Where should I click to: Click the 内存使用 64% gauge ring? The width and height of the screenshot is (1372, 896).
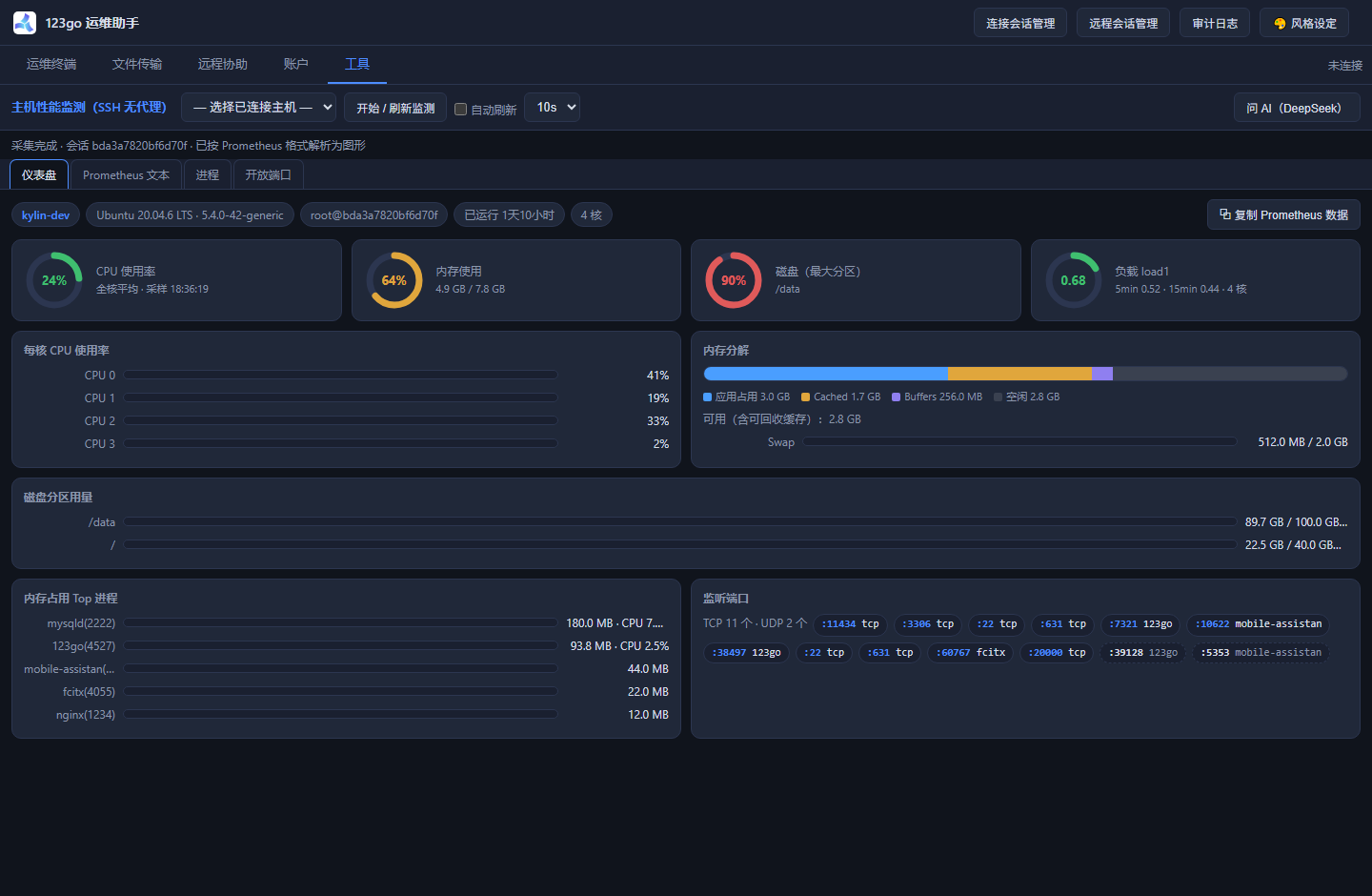(x=394, y=280)
